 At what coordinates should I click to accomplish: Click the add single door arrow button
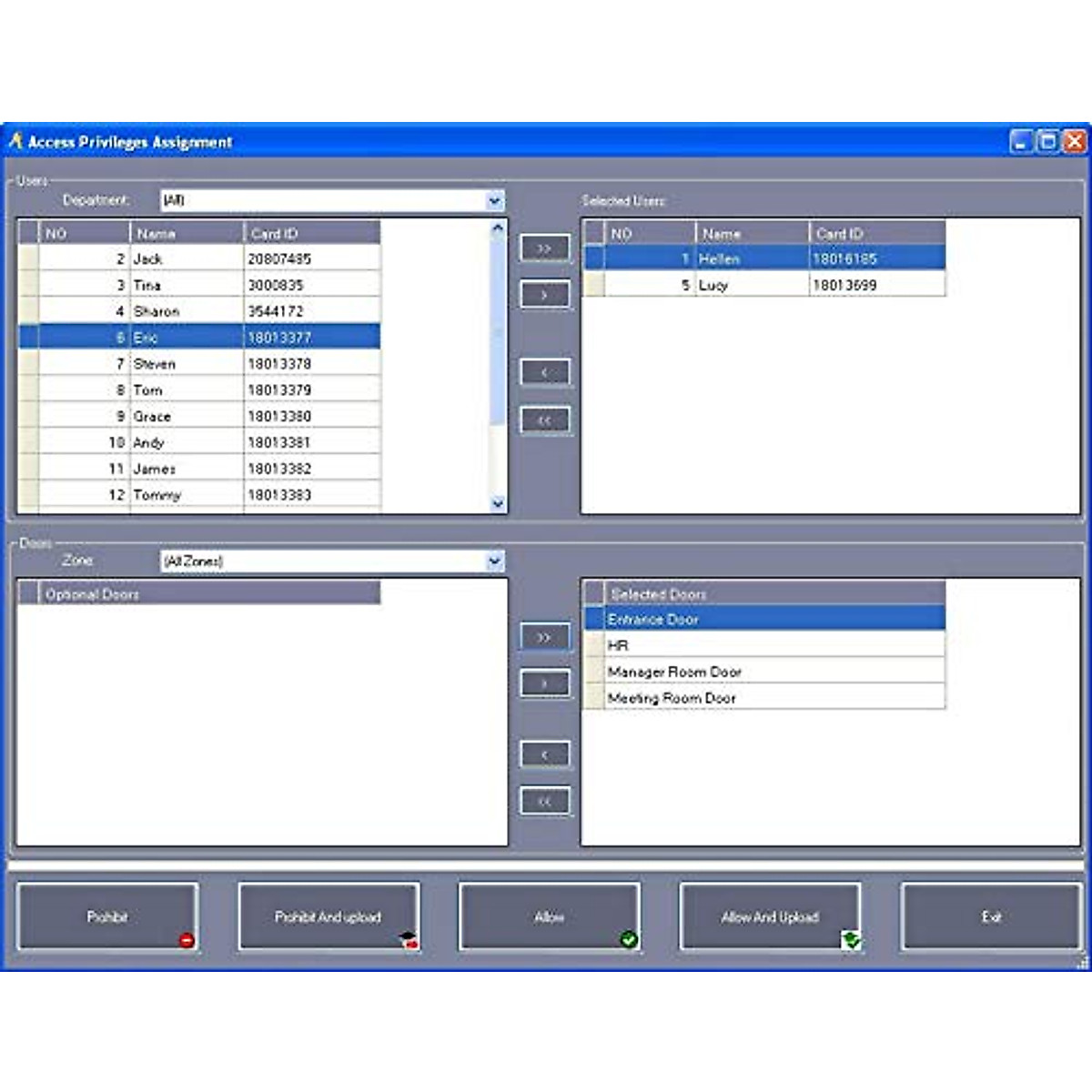(544, 683)
